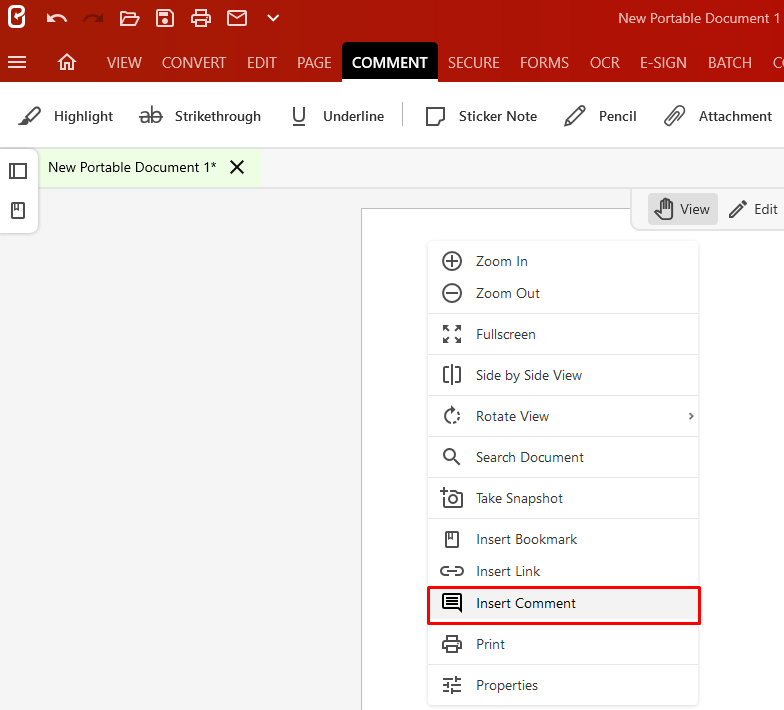This screenshot has width=784, height=710.
Task: Click the Email envelope icon
Action: coord(237,18)
